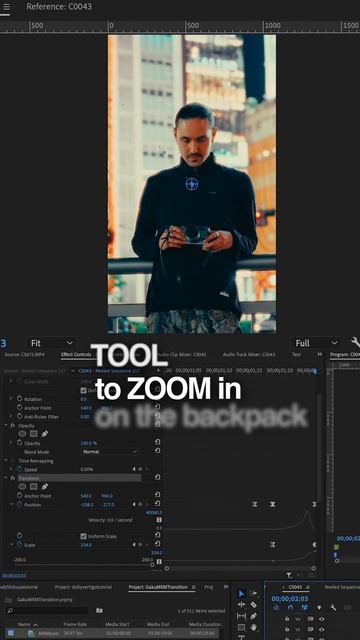360x640 pixels.
Task: Hide the top video track eye
Action: pos(322,619)
